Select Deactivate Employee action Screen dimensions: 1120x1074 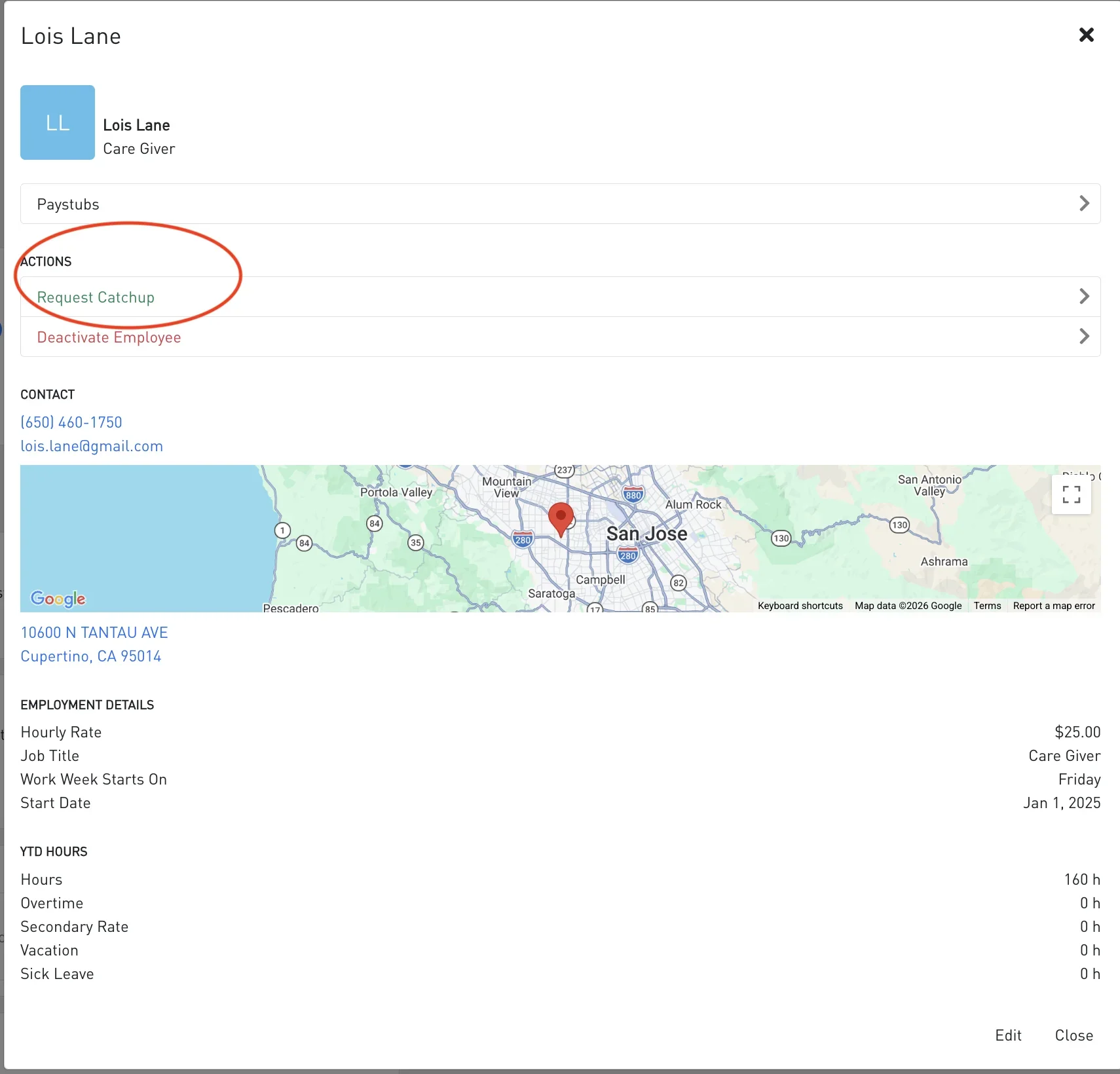click(560, 337)
